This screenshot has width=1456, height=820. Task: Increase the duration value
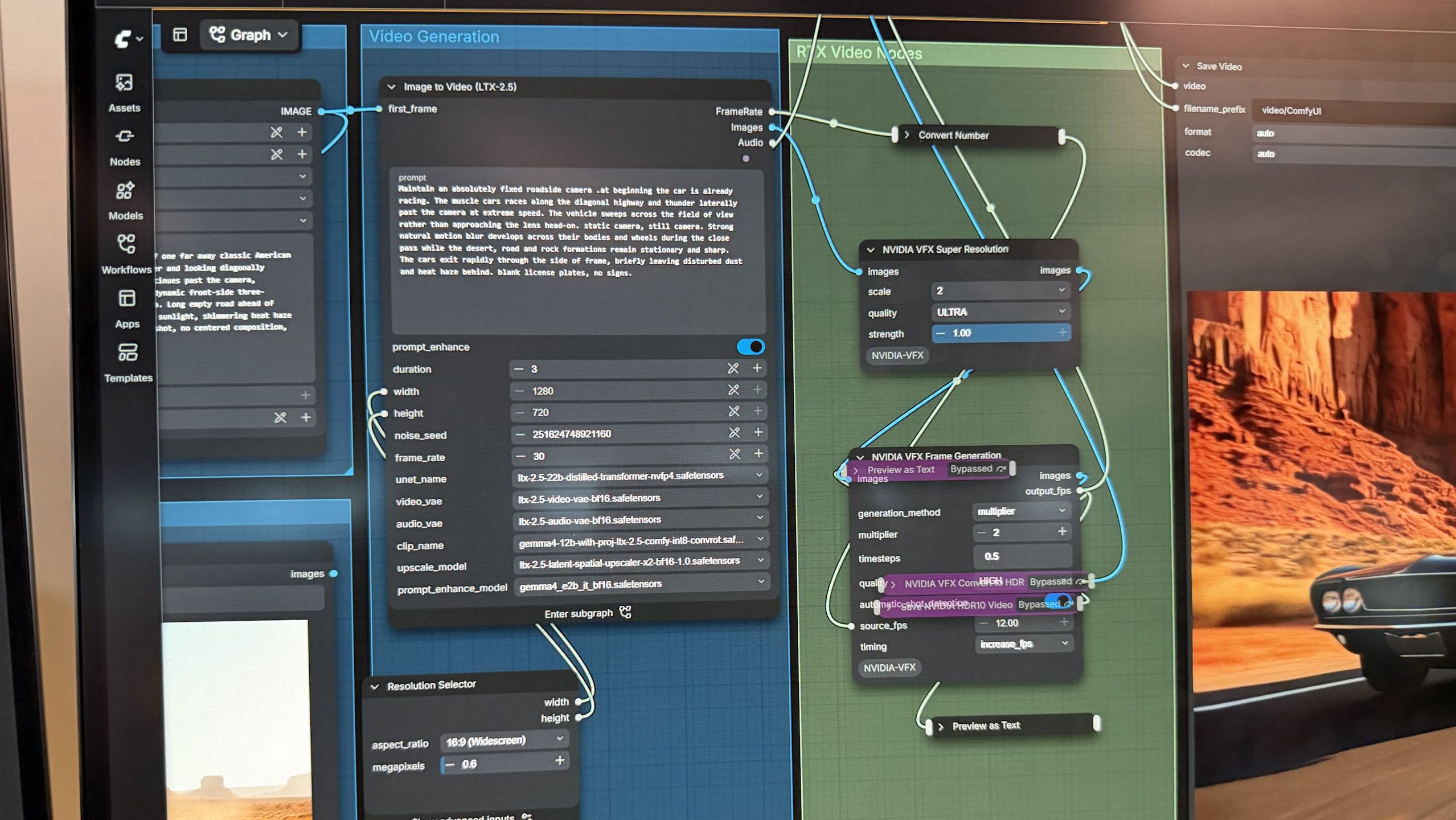[x=757, y=368]
